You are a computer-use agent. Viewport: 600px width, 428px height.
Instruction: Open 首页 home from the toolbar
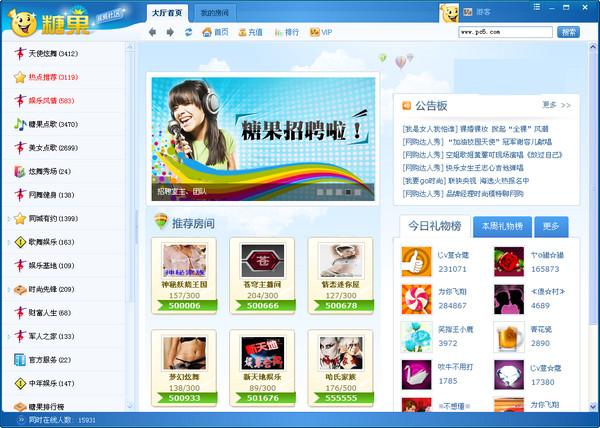pos(215,32)
